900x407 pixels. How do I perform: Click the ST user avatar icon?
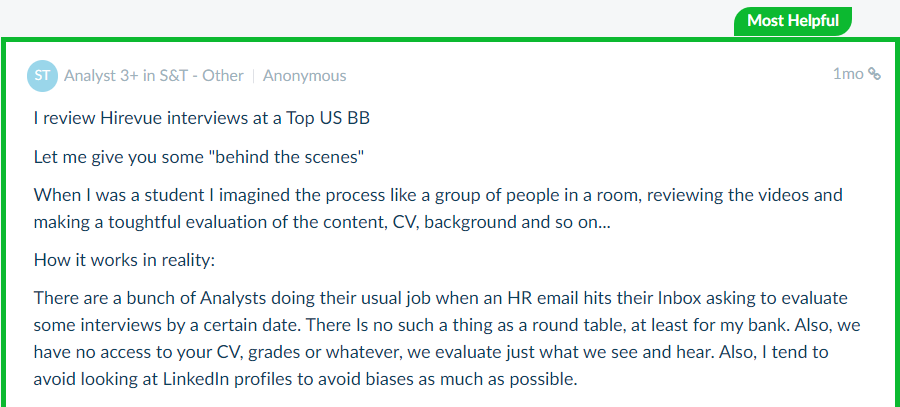pos(43,75)
